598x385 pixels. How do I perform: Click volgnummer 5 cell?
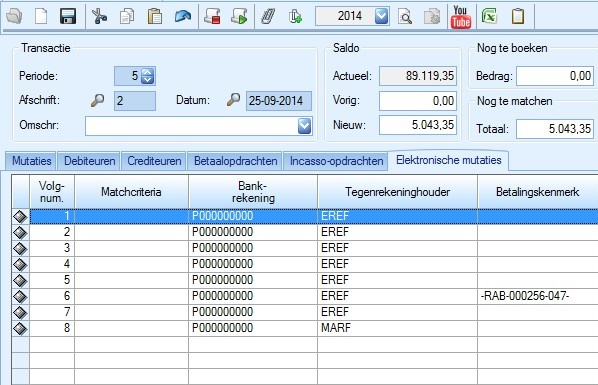[52, 280]
